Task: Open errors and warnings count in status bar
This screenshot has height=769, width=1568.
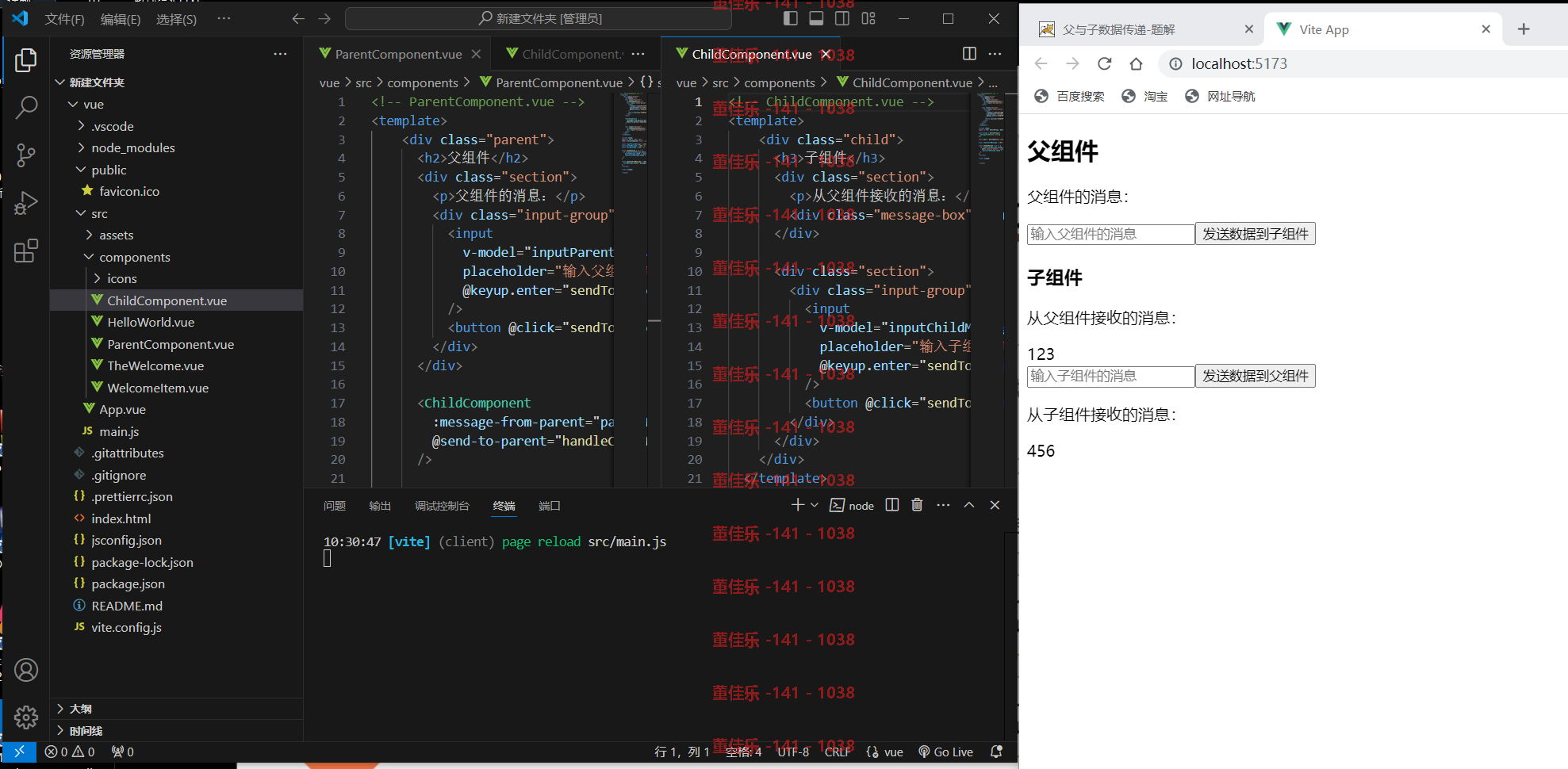Action: click(x=70, y=752)
